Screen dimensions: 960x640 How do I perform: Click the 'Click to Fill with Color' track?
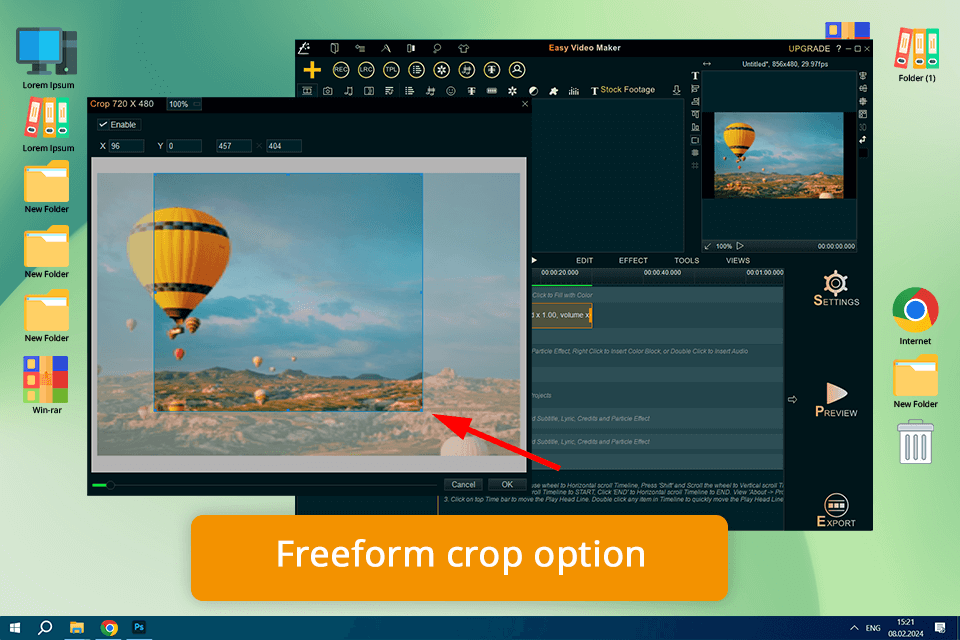click(657, 295)
